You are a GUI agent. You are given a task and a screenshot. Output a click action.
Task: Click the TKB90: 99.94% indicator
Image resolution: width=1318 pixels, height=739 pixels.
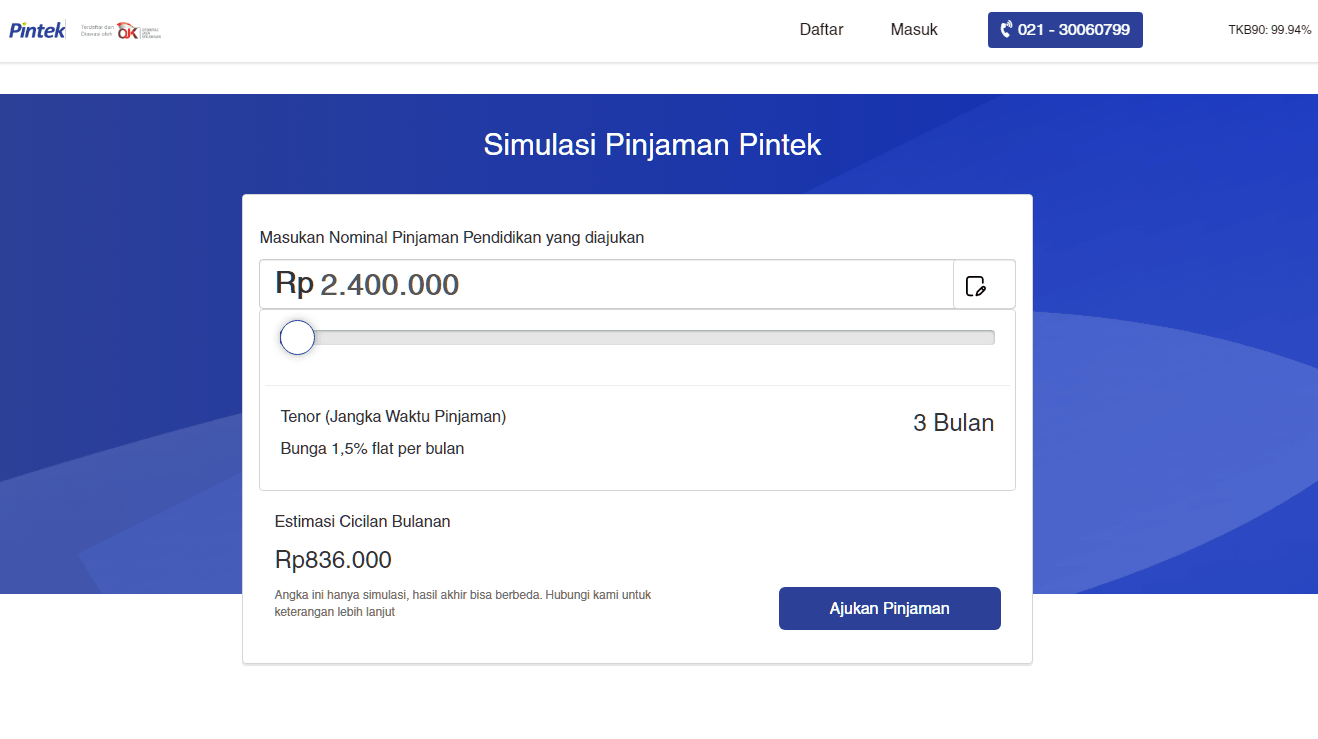tap(1269, 30)
